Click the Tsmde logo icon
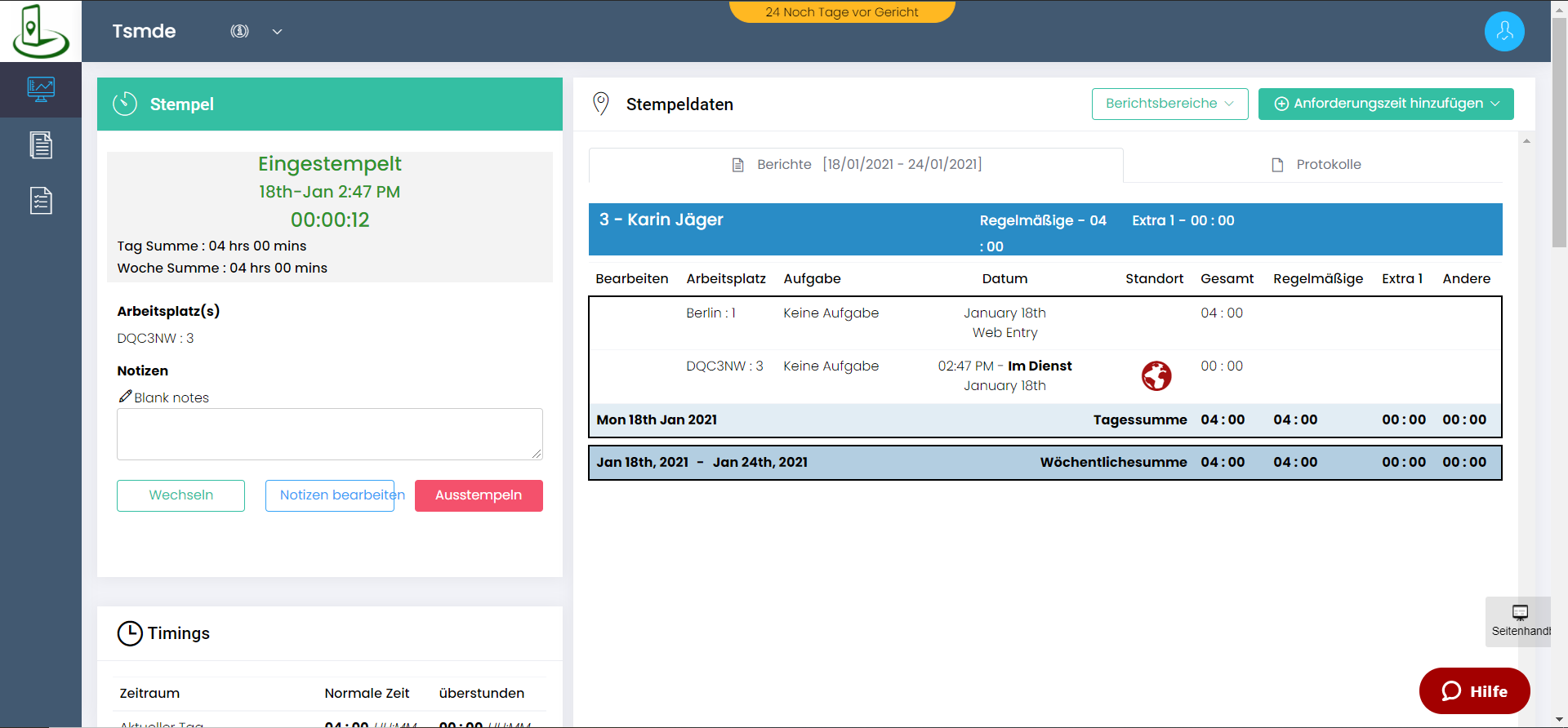Viewport: 1568px width, 728px height. pyautogui.click(x=40, y=31)
